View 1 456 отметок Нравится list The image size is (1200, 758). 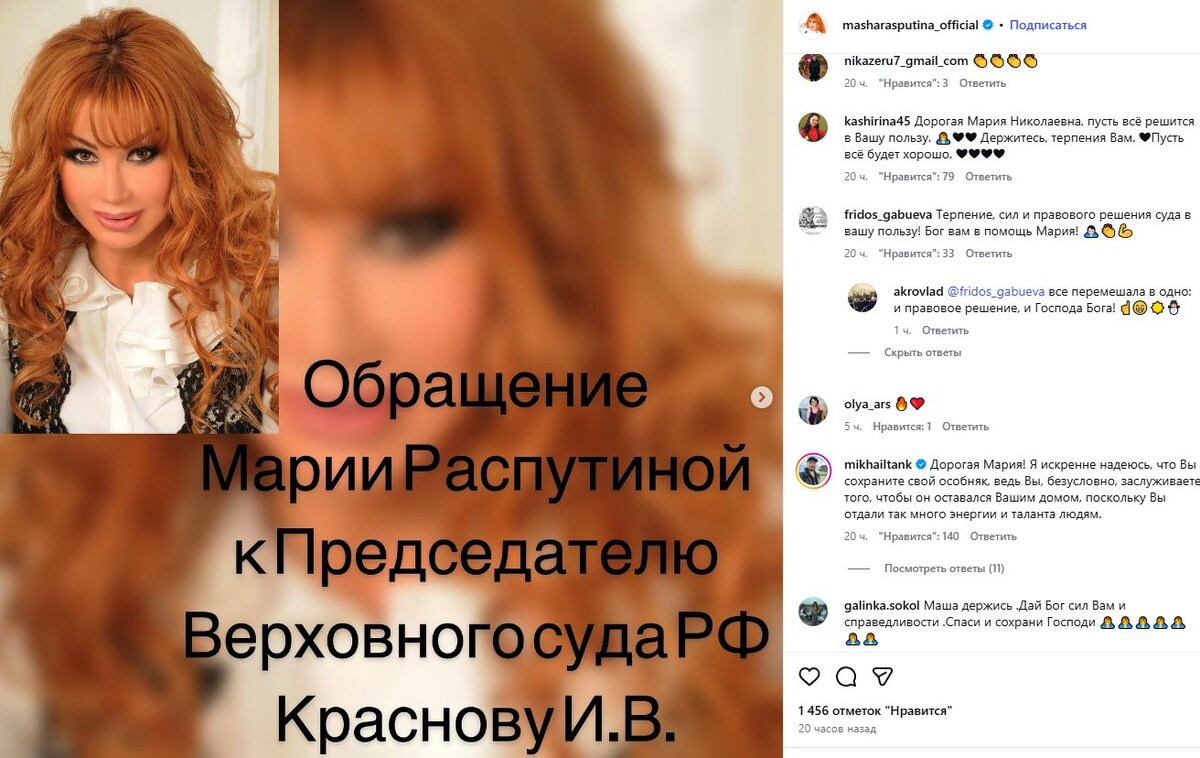pos(875,711)
